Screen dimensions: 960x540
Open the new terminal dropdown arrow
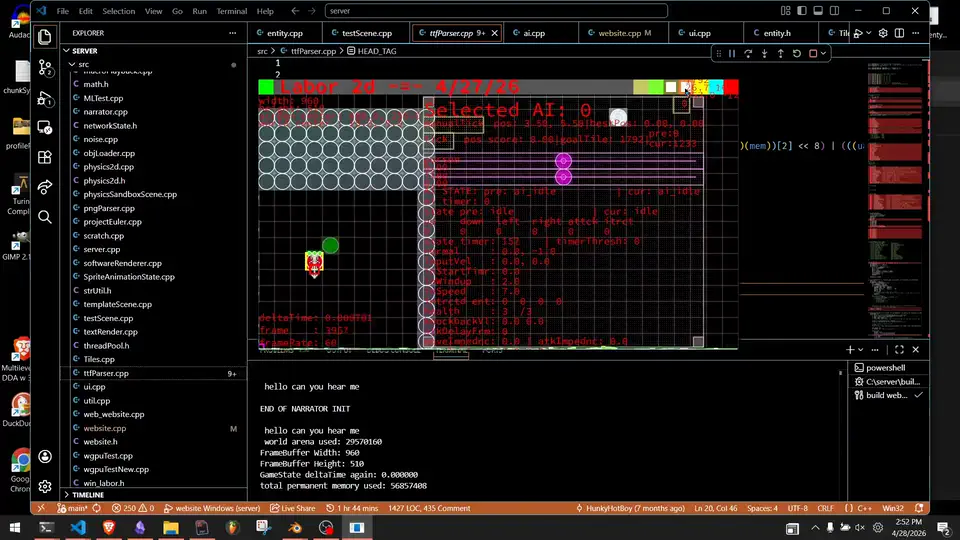tap(861, 350)
